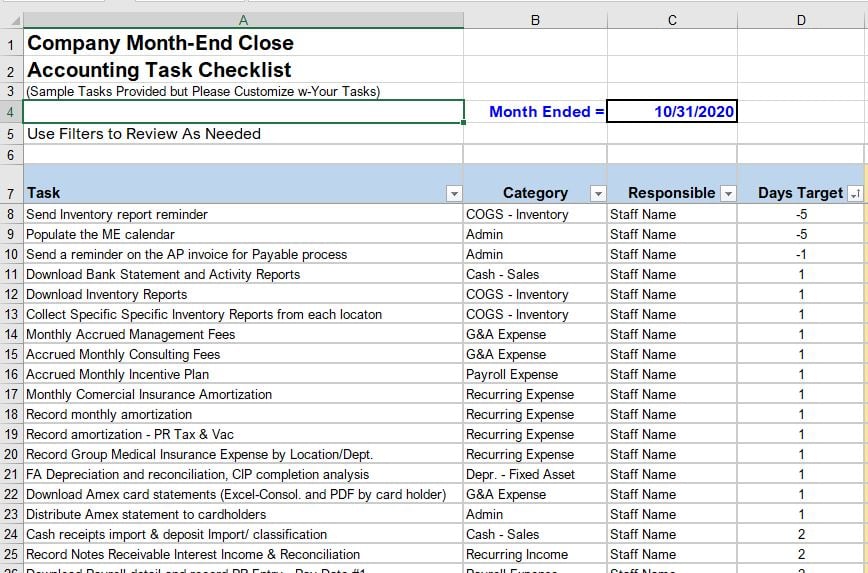The height and width of the screenshot is (573, 868).
Task: Click 'Staff Name' in row 21
Action: point(672,474)
